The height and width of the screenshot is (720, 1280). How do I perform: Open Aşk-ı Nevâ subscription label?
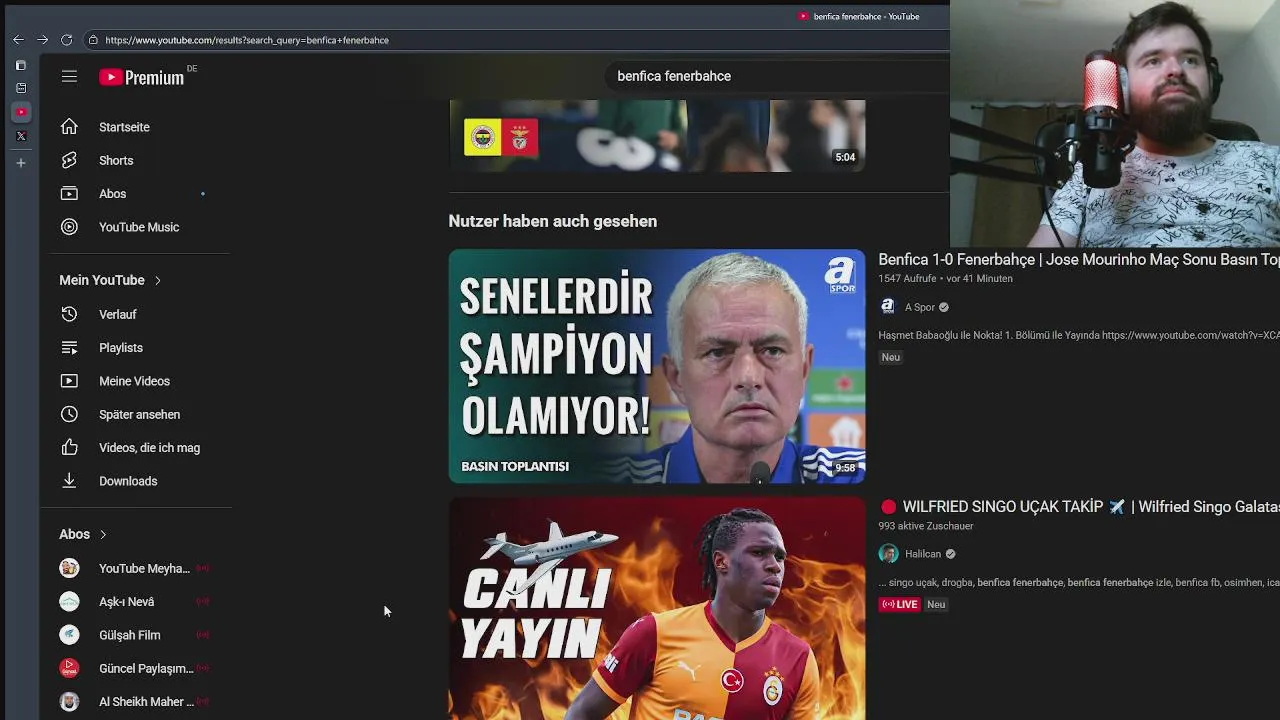tap(127, 602)
